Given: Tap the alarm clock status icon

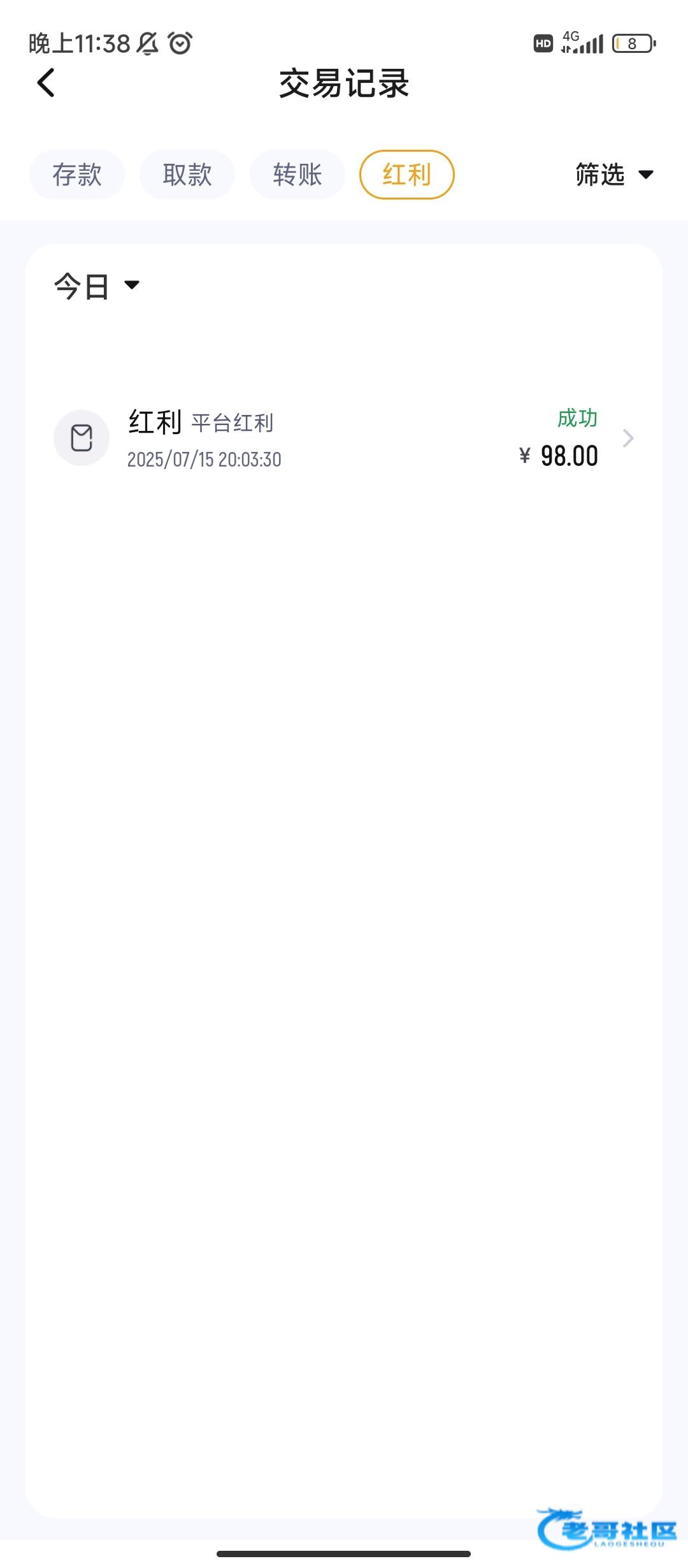Looking at the screenshot, I should (180, 43).
